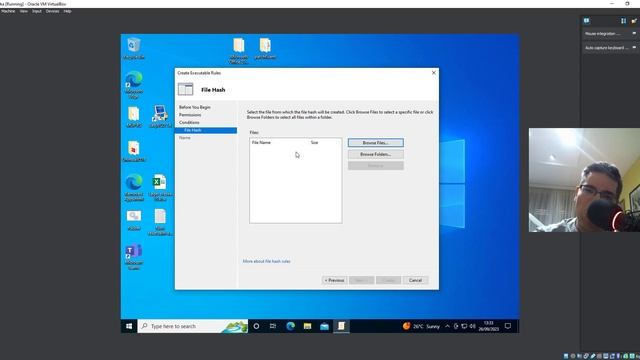This screenshot has height=360, width=640.
Task: Open the Microsoft Teams desktop shortcut
Action: 134,257
